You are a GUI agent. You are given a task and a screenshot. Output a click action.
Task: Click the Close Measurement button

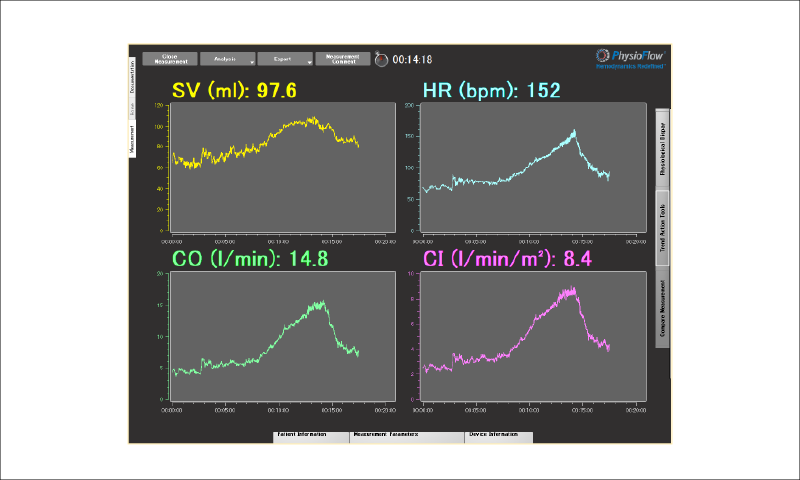pos(170,59)
